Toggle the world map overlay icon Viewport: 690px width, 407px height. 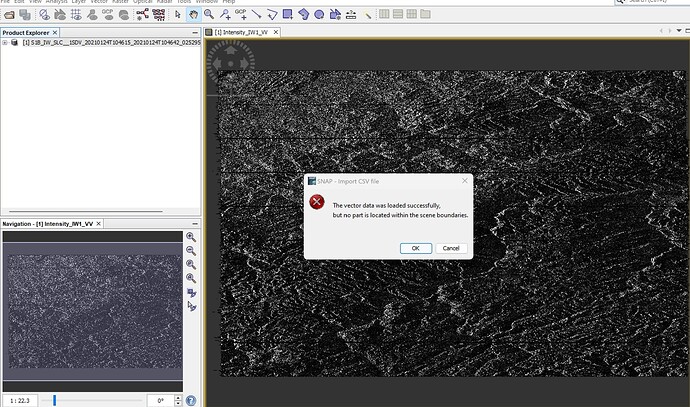tap(124, 15)
